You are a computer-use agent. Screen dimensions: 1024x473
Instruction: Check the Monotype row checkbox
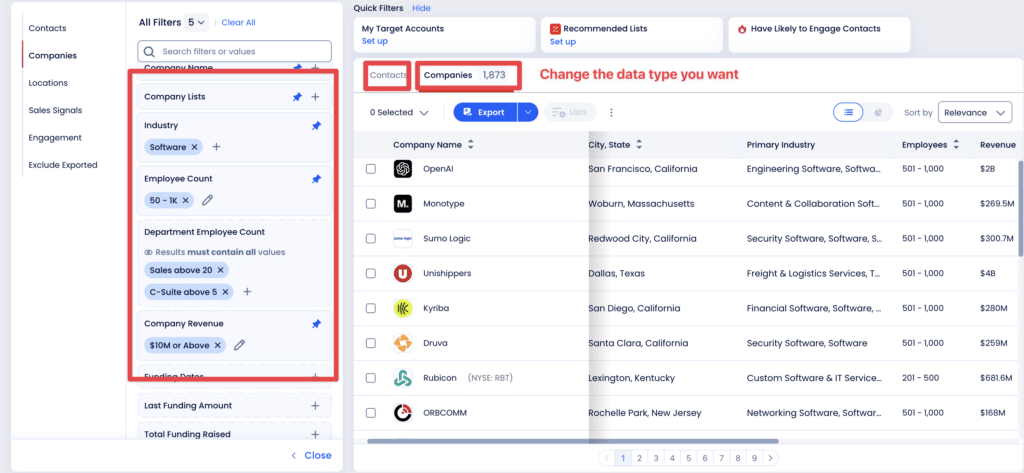pos(371,204)
